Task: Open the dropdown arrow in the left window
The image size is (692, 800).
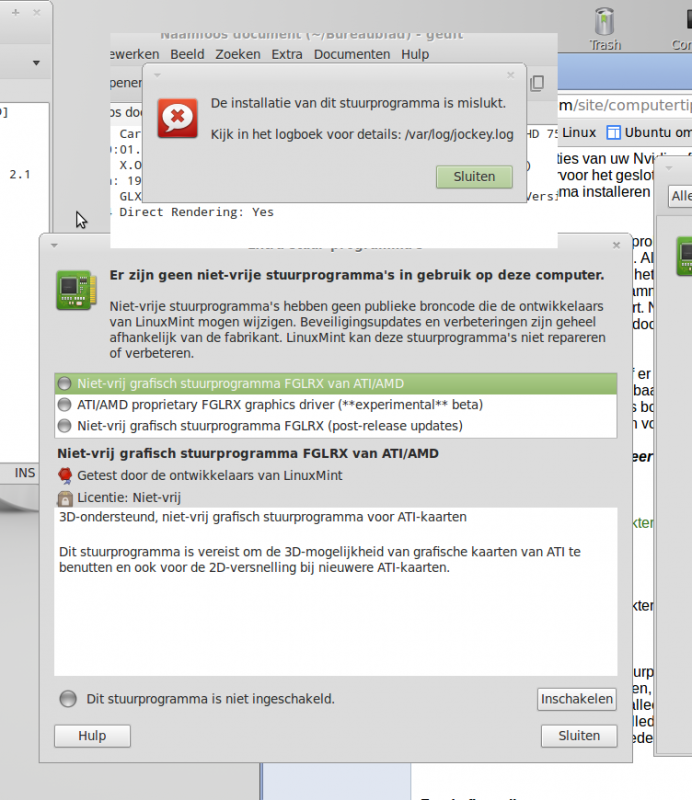Action: coord(36,63)
